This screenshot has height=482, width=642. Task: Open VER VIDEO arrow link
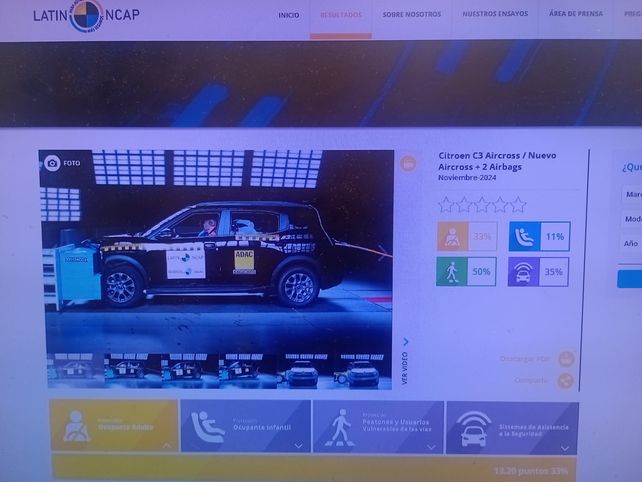coord(405,362)
